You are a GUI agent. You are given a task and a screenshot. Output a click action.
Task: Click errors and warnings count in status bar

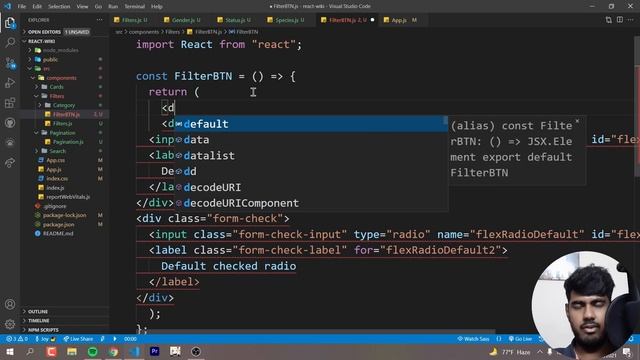click(x=17, y=339)
